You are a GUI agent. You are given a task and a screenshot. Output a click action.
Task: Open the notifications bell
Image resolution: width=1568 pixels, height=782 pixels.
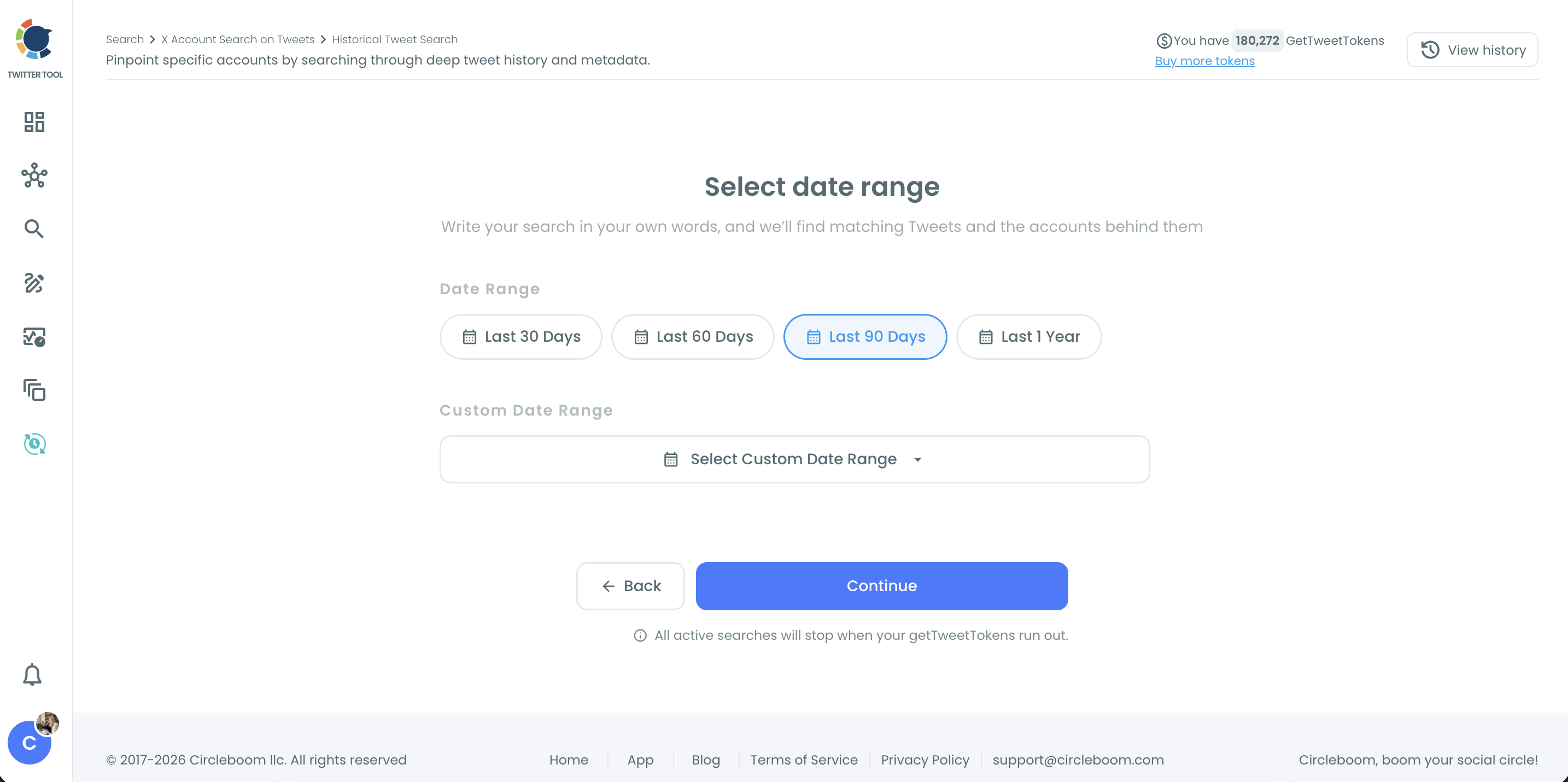click(x=32, y=675)
